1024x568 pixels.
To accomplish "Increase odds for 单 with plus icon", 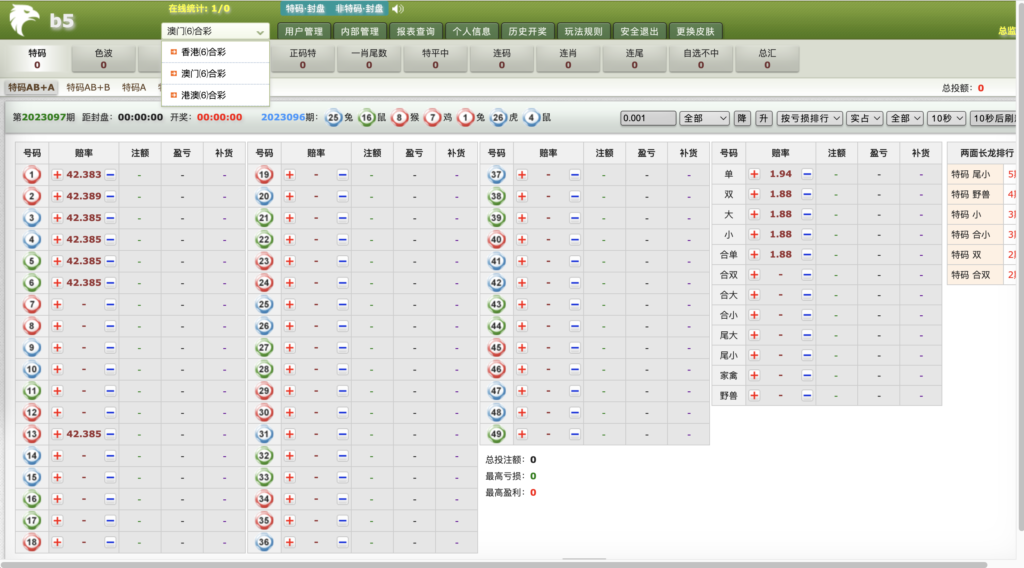I will pos(755,174).
